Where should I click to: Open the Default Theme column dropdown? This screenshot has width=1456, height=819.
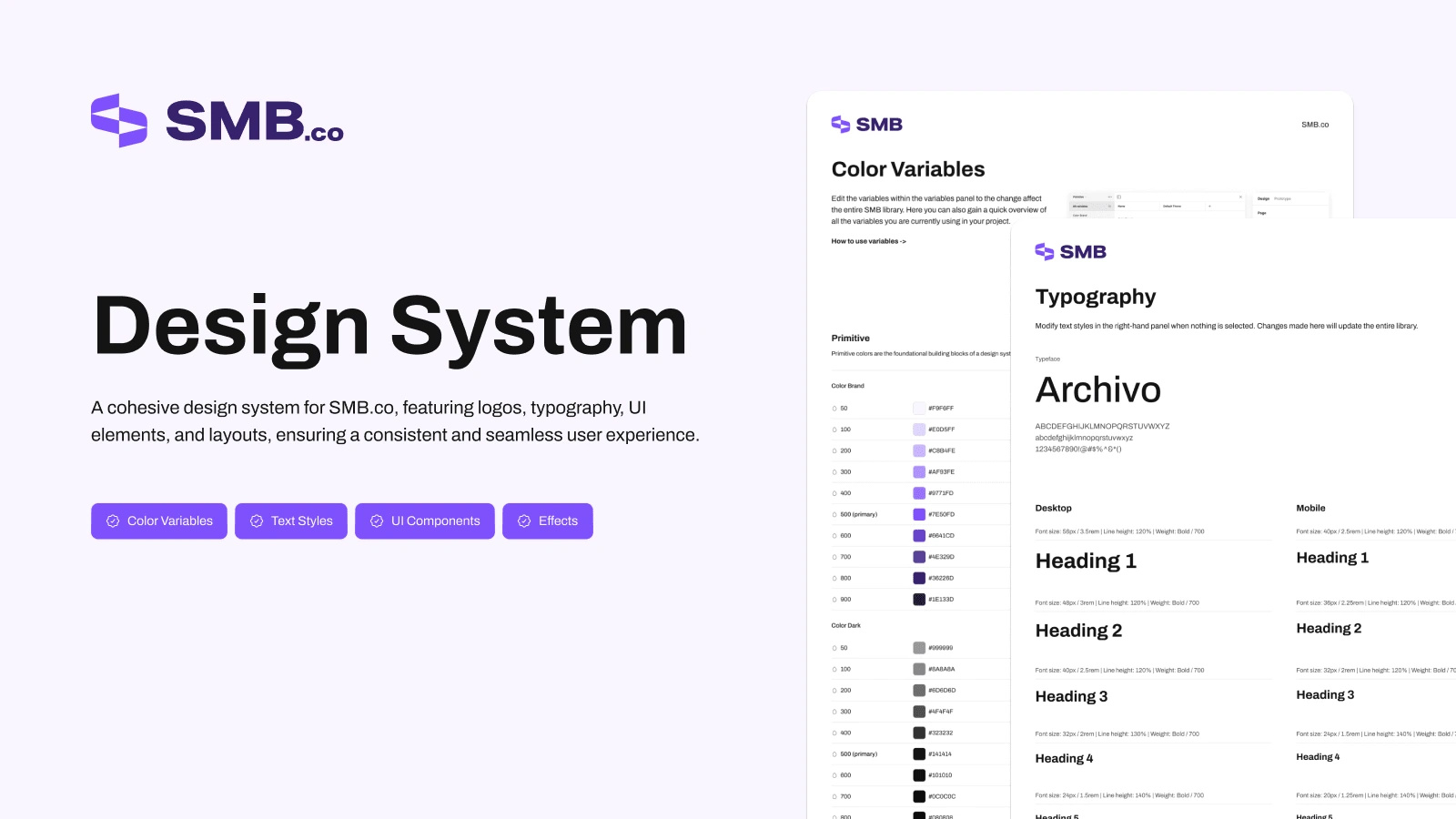(1172, 207)
